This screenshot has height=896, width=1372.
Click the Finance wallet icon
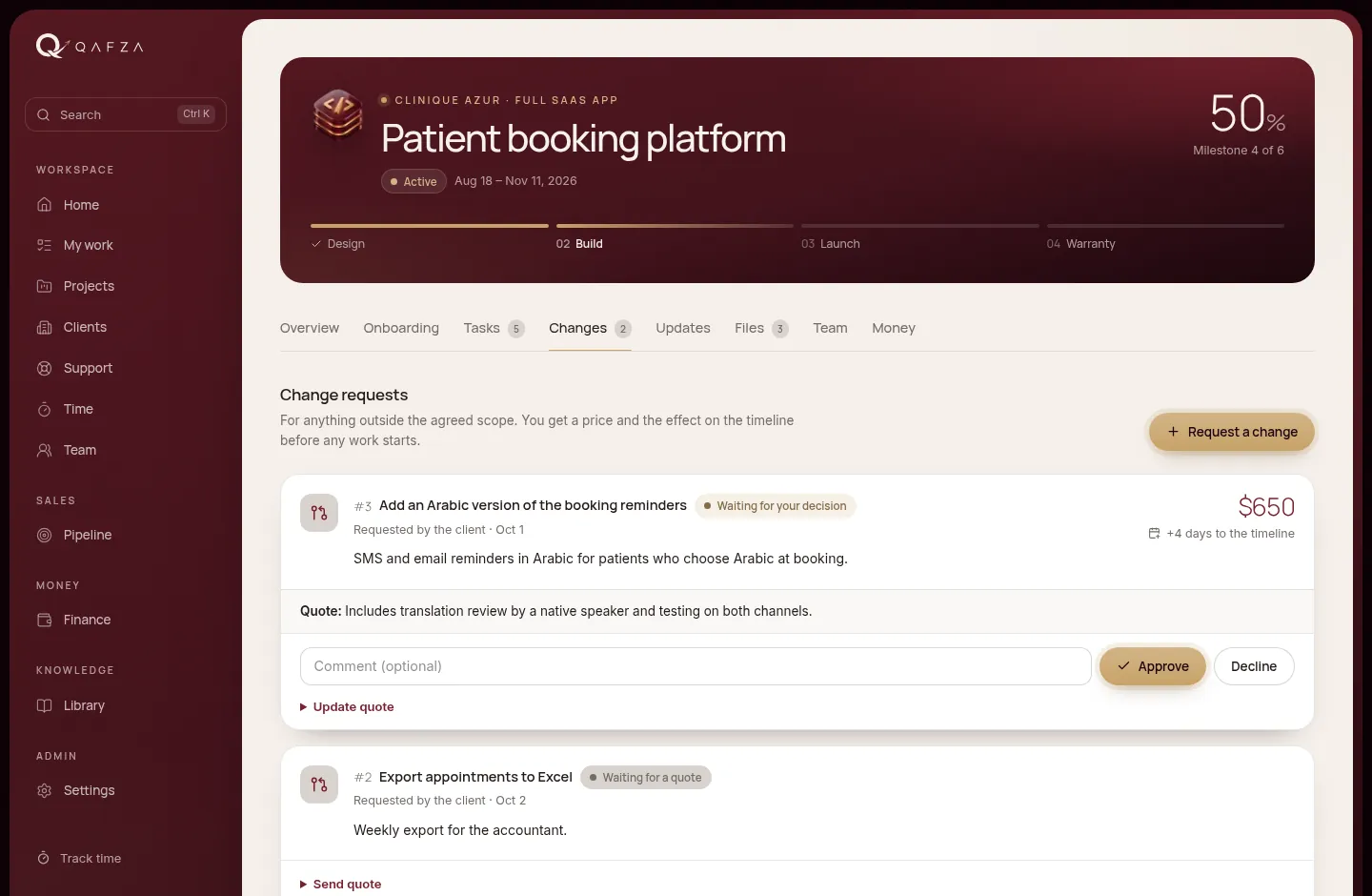pyautogui.click(x=44, y=620)
